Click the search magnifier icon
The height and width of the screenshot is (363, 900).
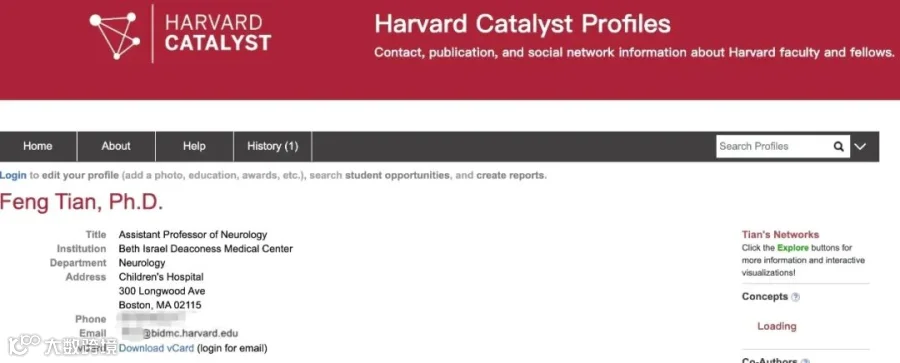[x=838, y=146]
